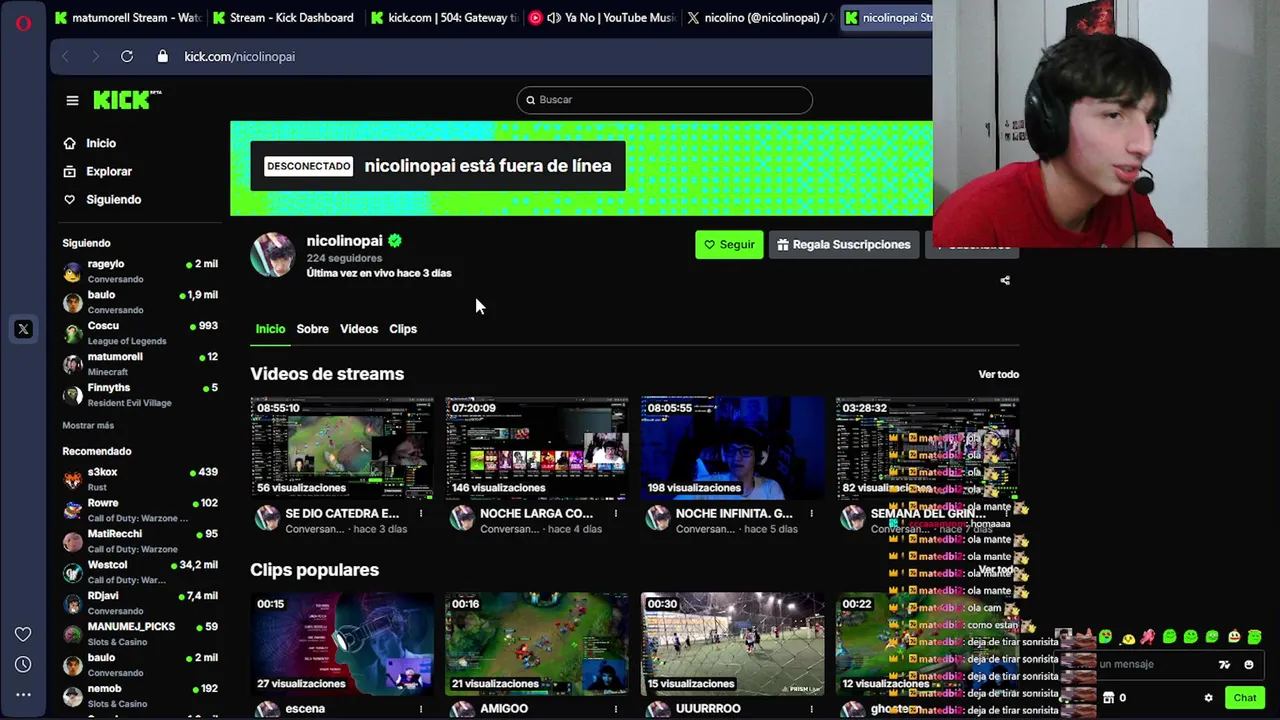Switch to matumorell Stream browser tab
This screenshot has height=720, width=1280.
coord(128,17)
